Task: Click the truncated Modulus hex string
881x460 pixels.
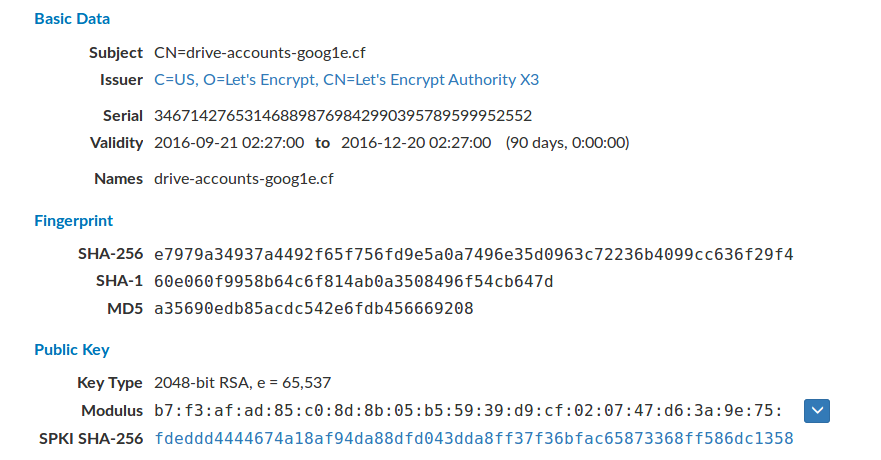Action: [x=467, y=410]
